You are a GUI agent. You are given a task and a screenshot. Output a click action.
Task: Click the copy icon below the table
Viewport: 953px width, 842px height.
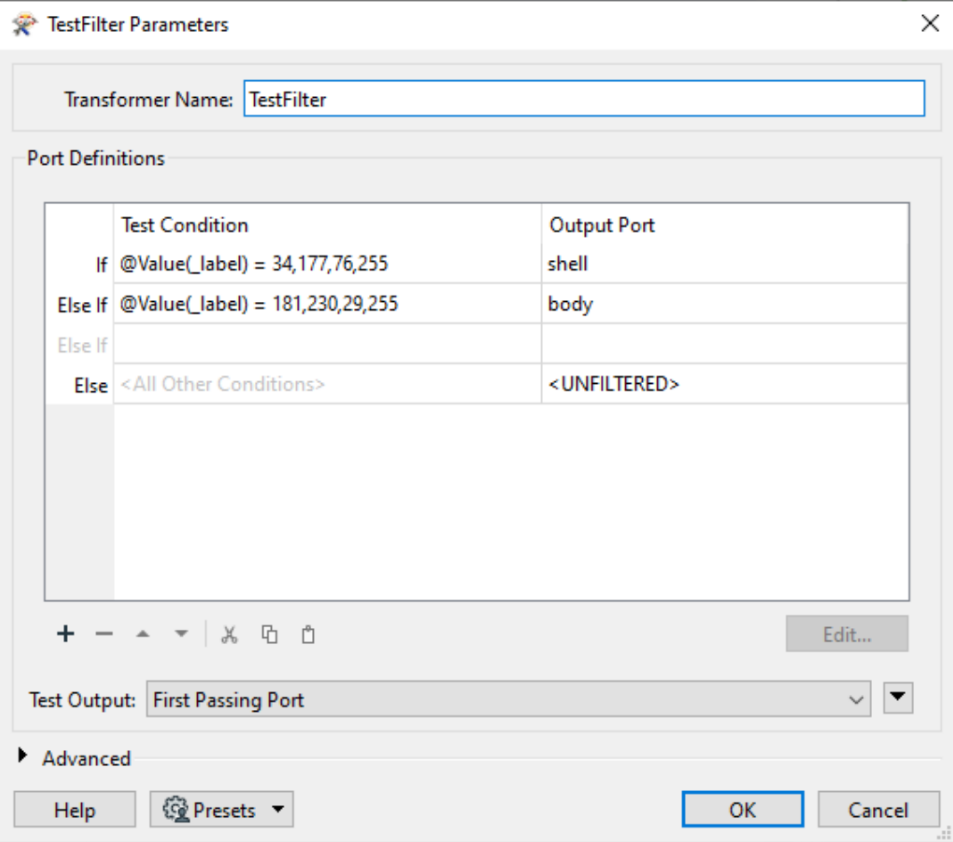click(269, 634)
